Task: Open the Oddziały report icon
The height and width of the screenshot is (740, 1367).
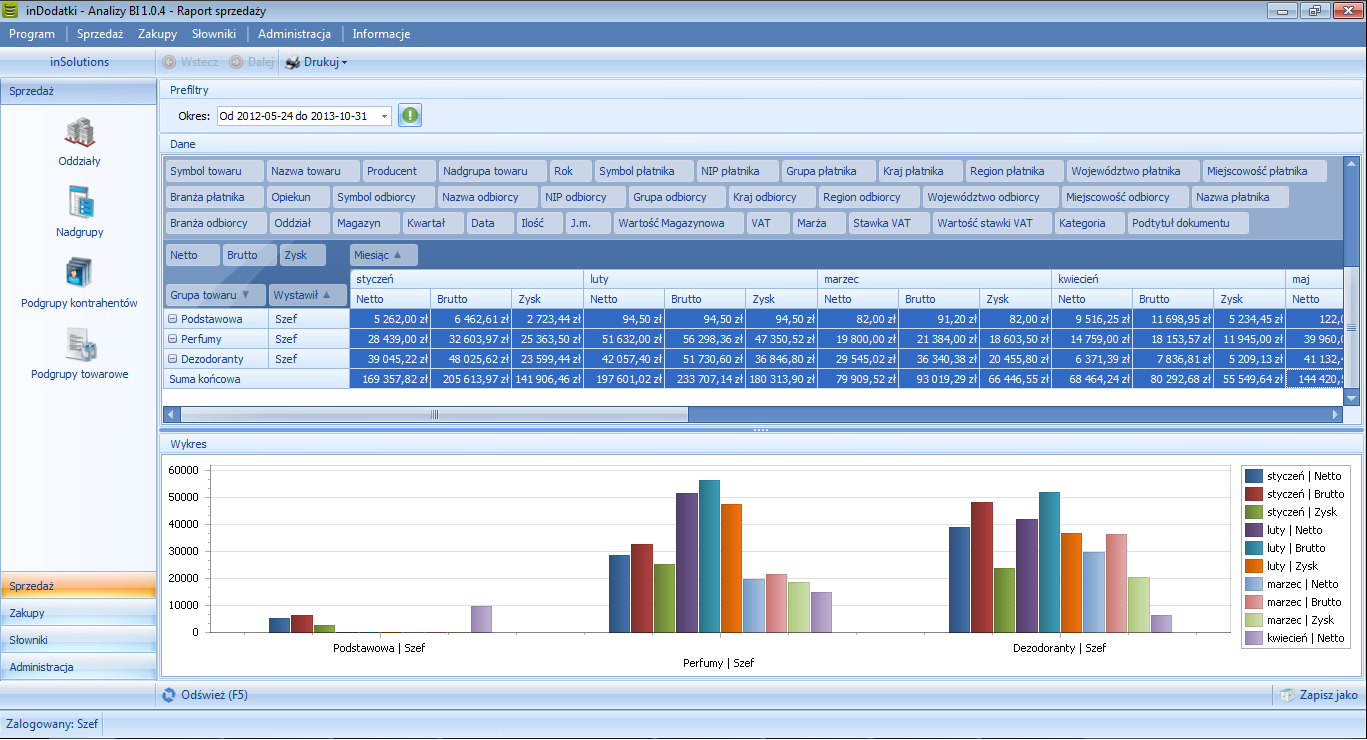Action: pos(79,131)
